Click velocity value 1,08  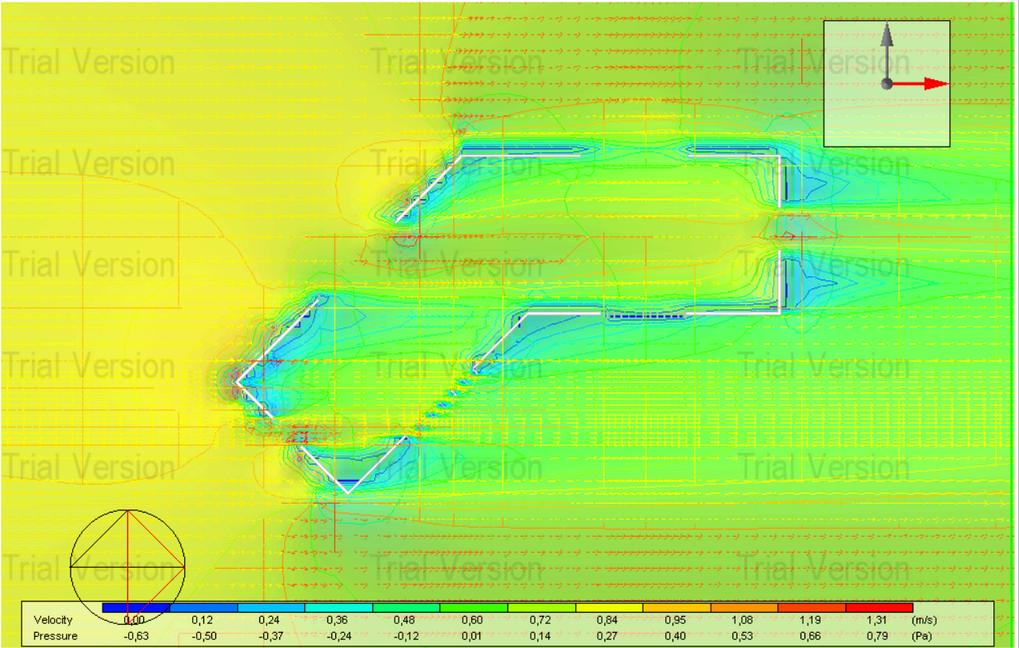pos(742,621)
